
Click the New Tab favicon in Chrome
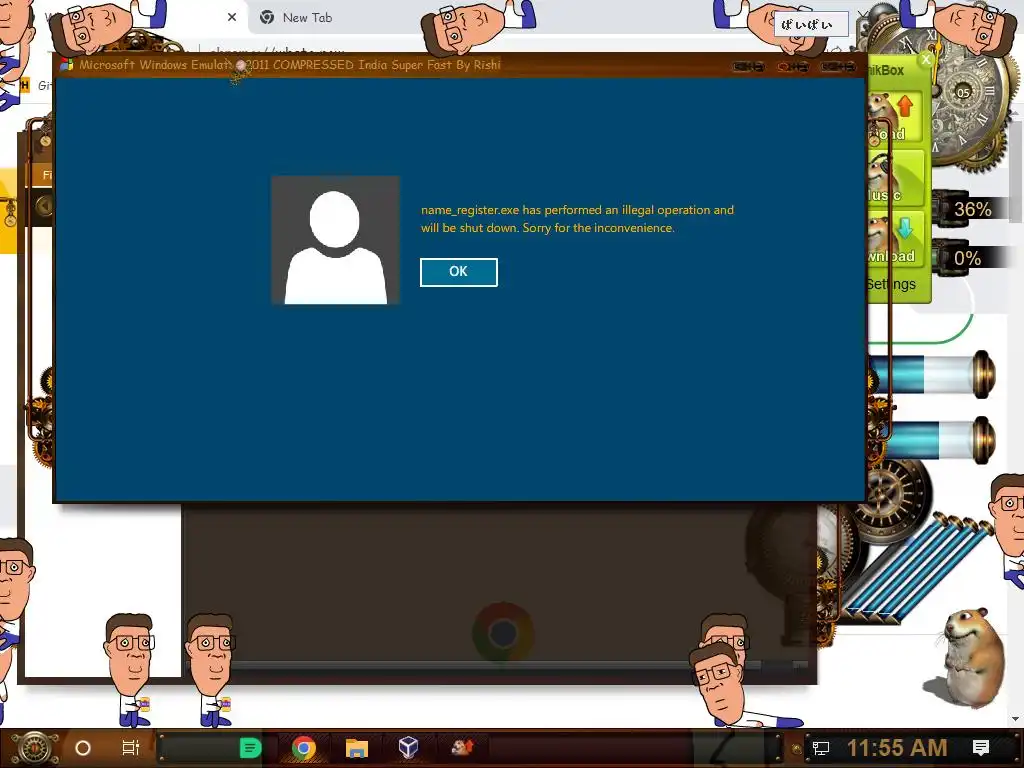click(x=266, y=18)
